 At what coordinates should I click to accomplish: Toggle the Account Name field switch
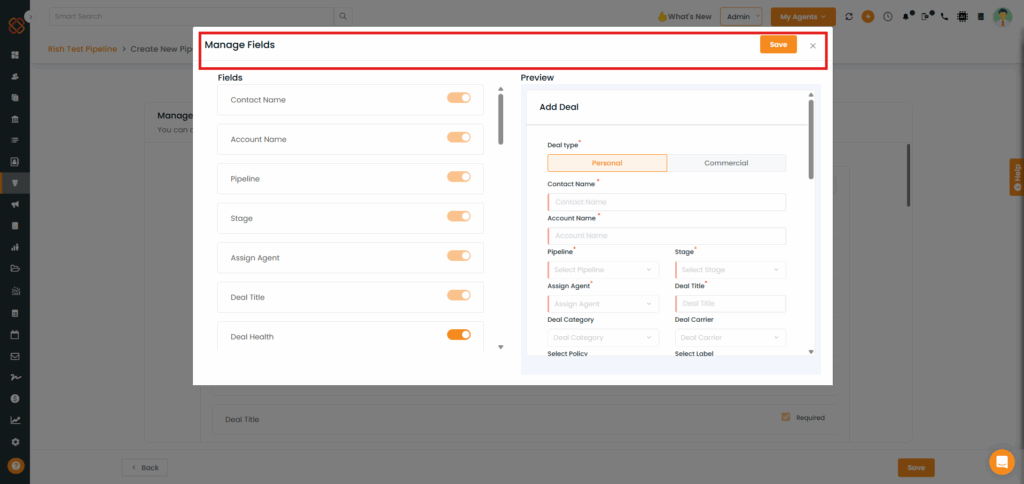click(458, 137)
